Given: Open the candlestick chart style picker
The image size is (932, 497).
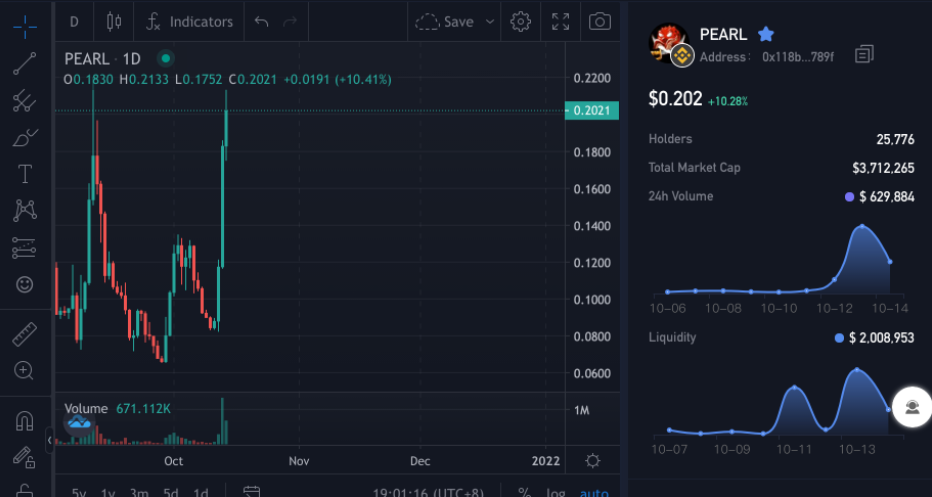Looking at the screenshot, I should tap(113, 21).
